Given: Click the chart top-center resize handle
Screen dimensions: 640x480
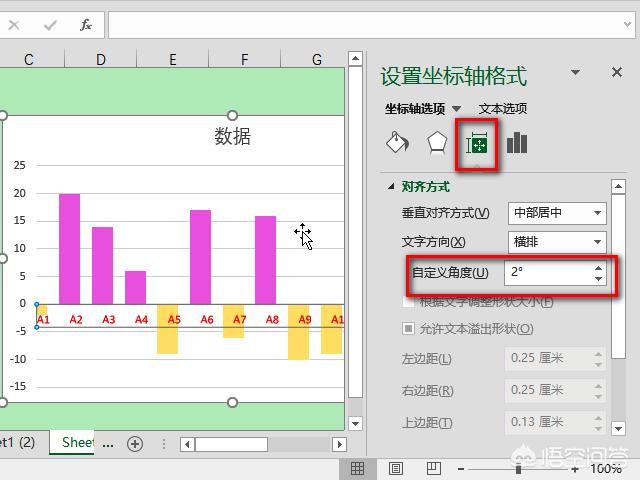Looking at the screenshot, I should pyautogui.click(x=232, y=116).
